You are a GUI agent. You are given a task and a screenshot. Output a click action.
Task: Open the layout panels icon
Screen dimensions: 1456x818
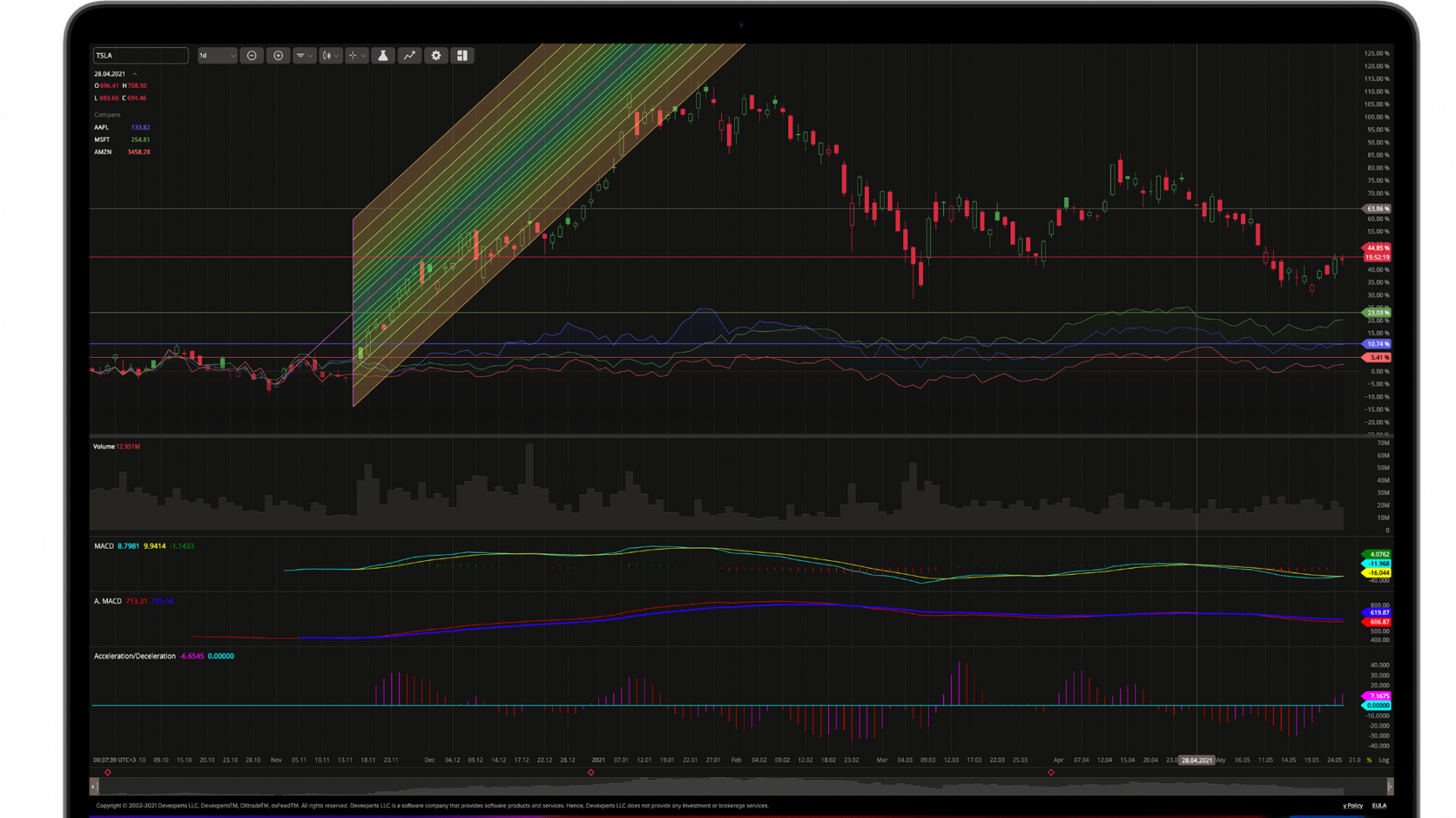tap(463, 55)
